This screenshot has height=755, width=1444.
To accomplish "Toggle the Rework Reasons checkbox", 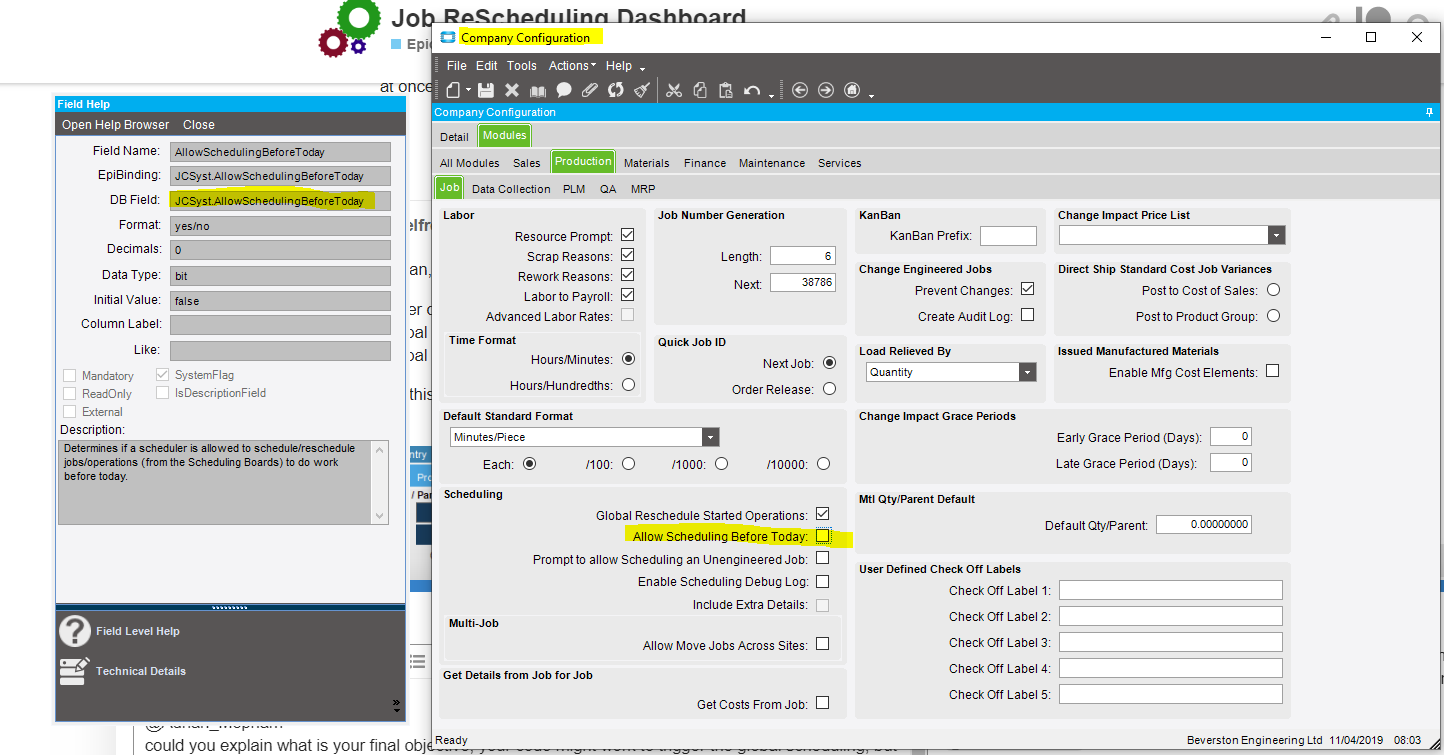I will click(x=627, y=275).
